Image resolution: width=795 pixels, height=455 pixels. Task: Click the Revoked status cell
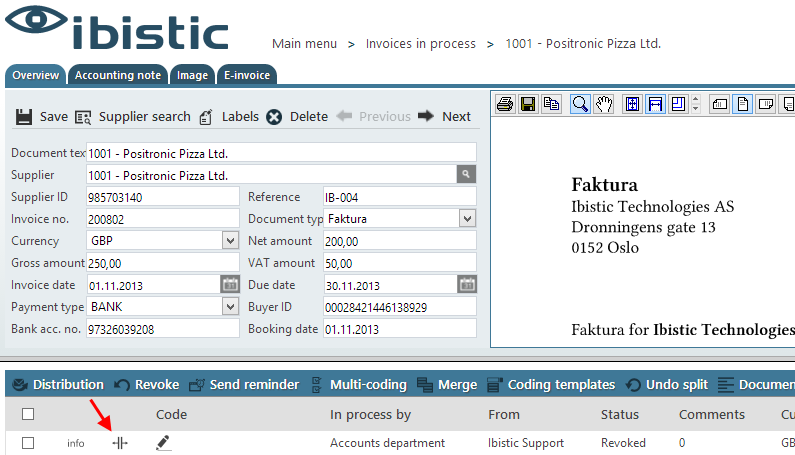[623, 443]
